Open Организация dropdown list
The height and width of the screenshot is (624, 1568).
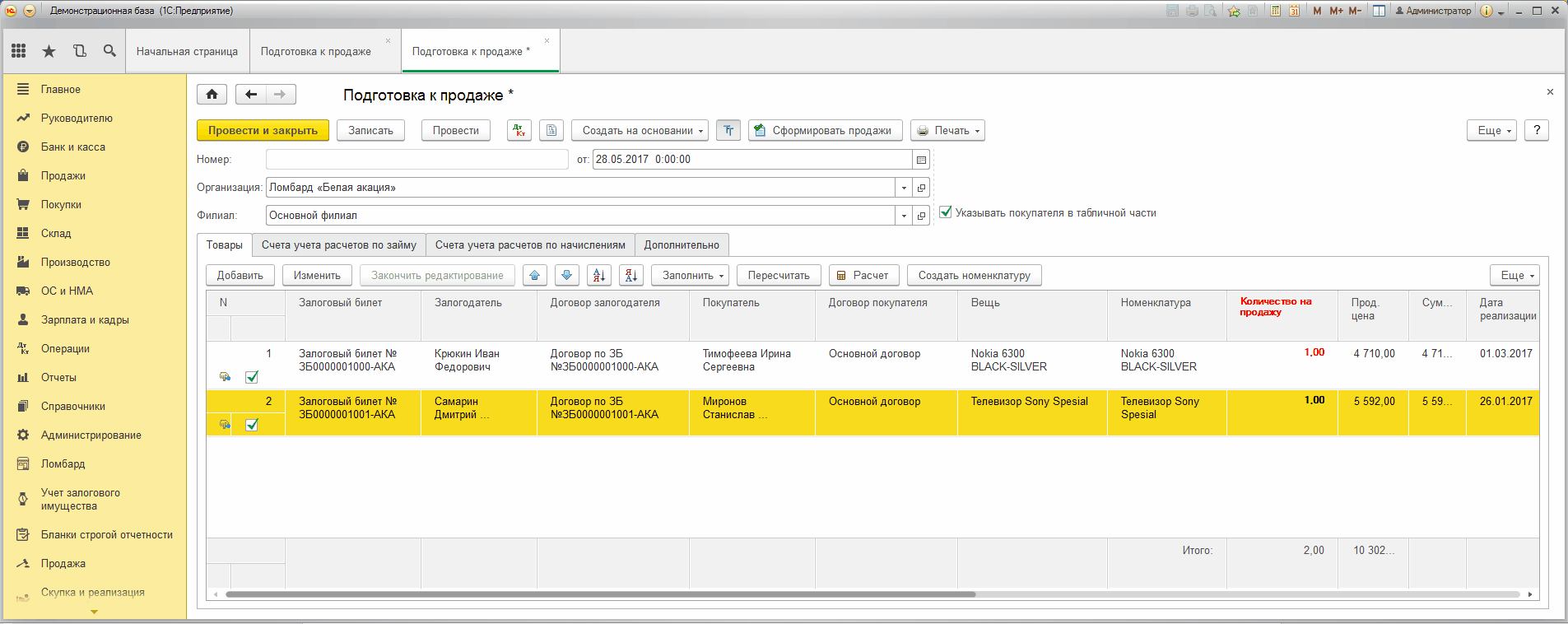[904, 188]
